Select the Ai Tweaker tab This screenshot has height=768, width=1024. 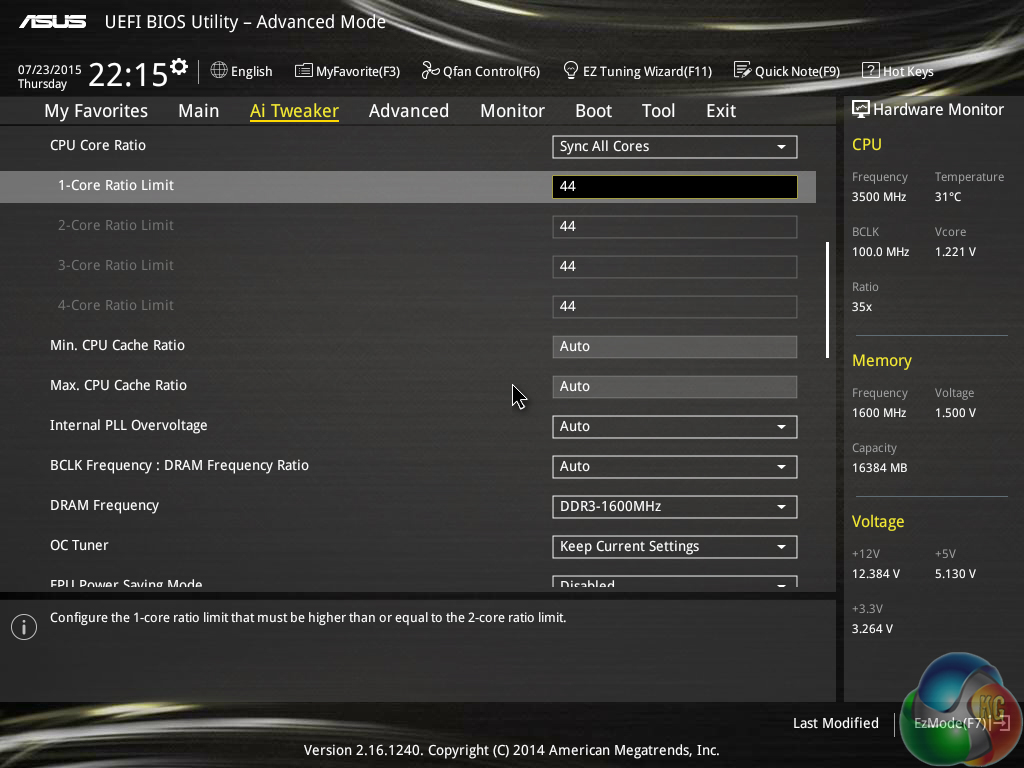[x=294, y=111]
